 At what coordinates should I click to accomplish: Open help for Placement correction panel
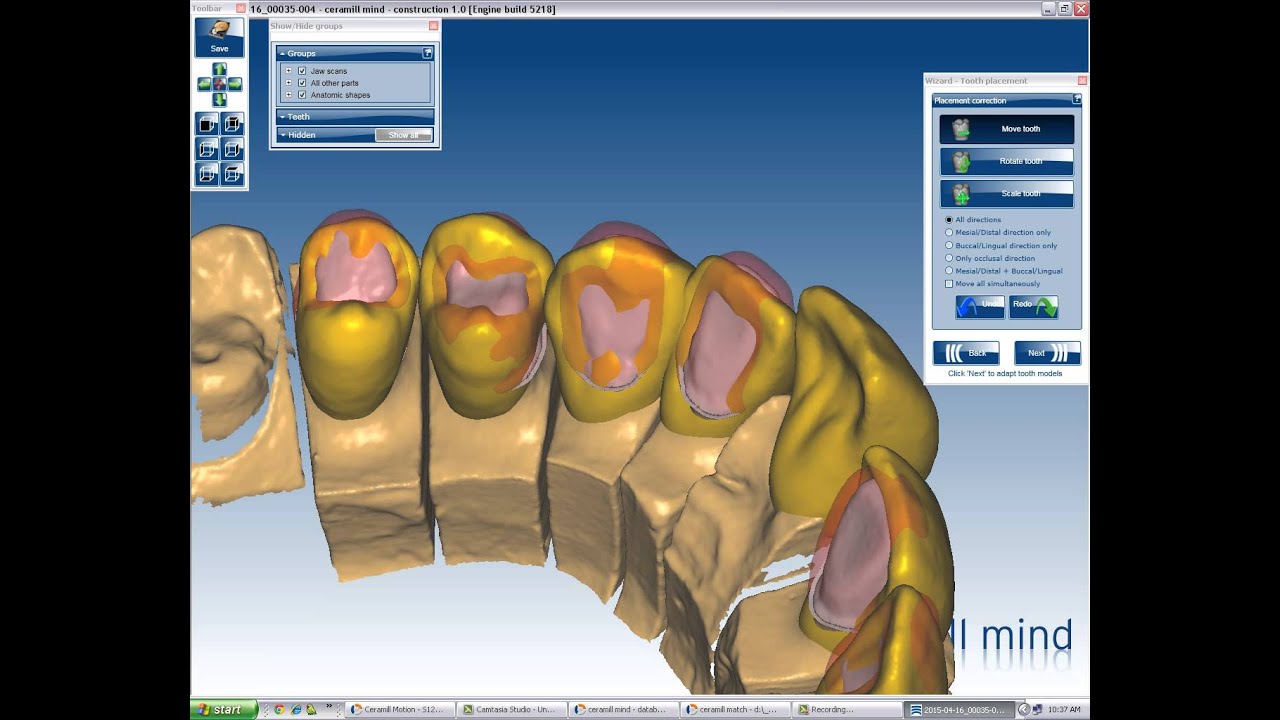tap(1077, 100)
